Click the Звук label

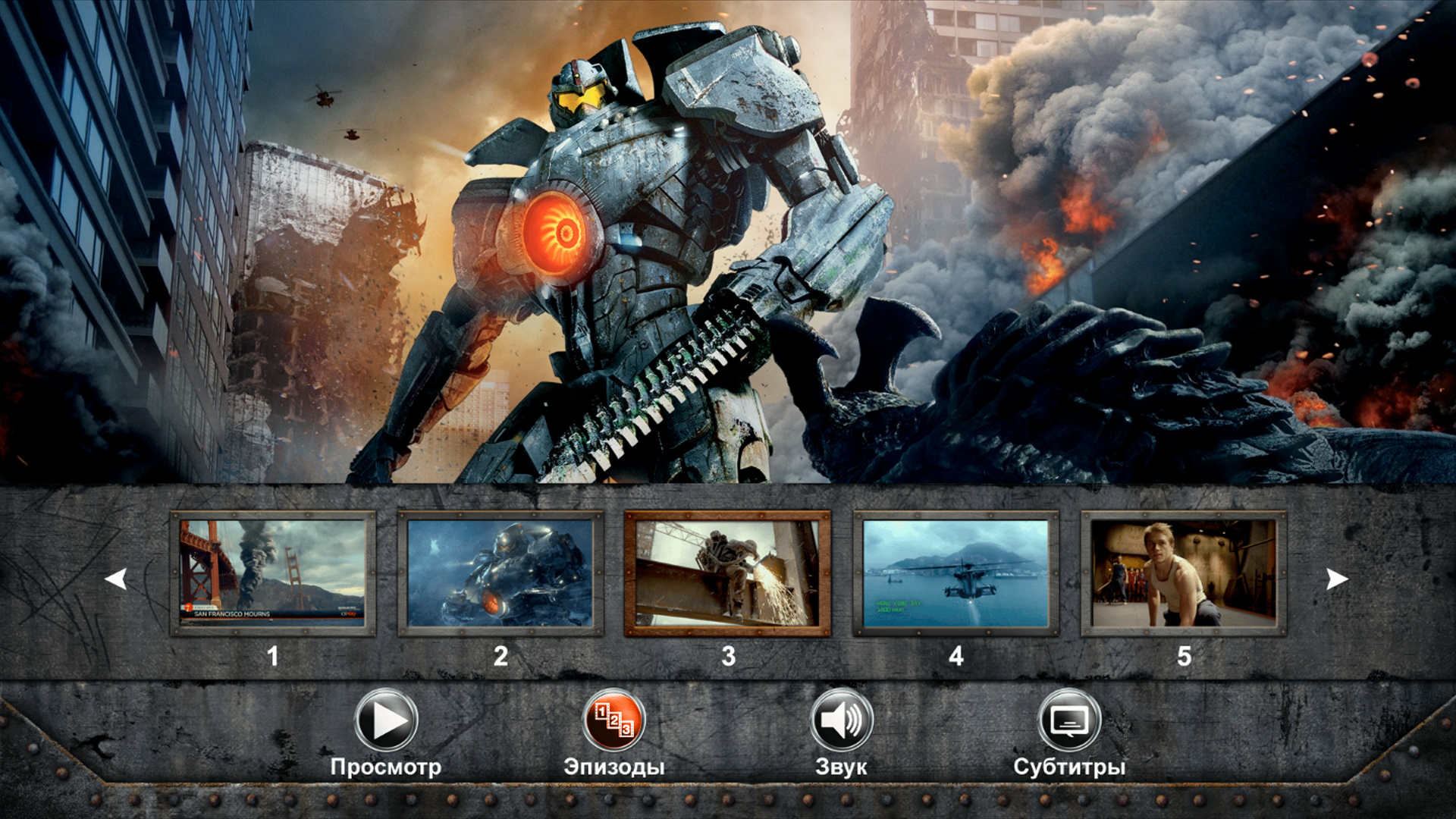tap(841, 767)
